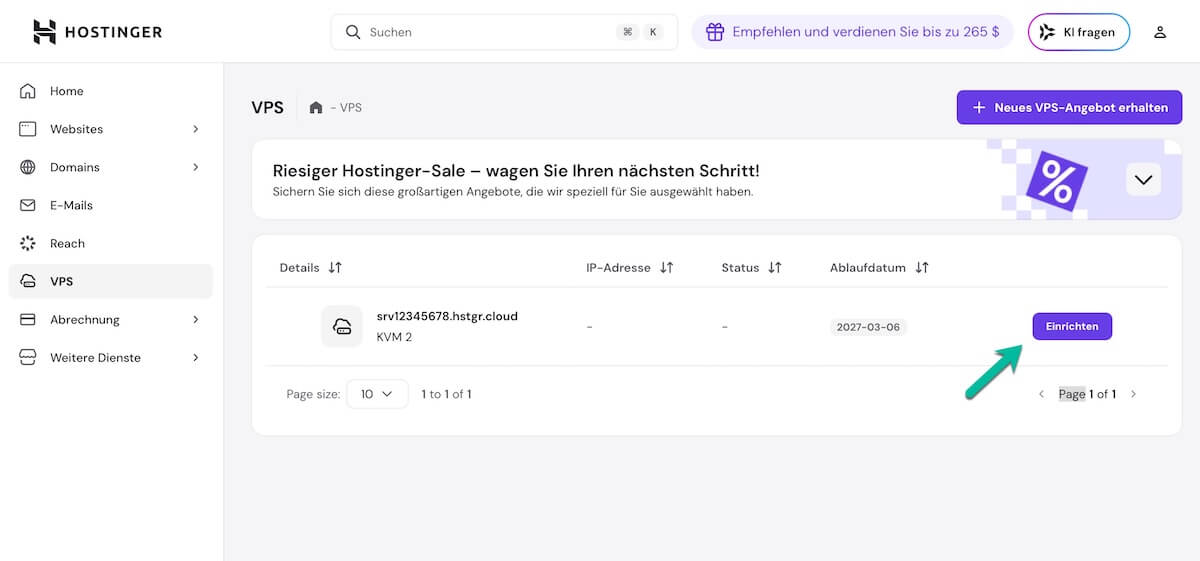Click the ⌘ K shortcut hint
This screenshot has height=561, width=1200.
(x=640, y=32)
